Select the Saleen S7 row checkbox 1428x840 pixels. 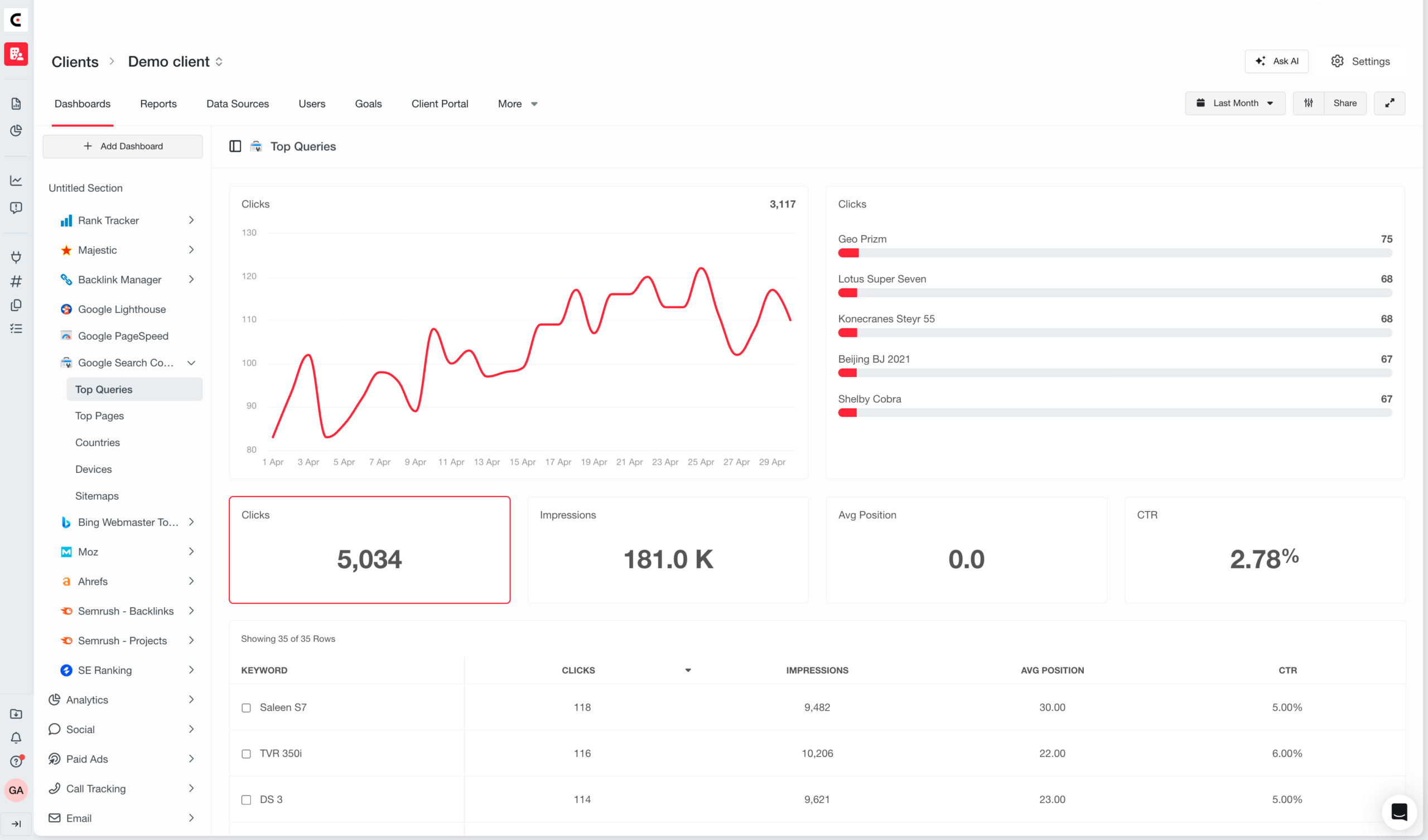click(246, 708)
